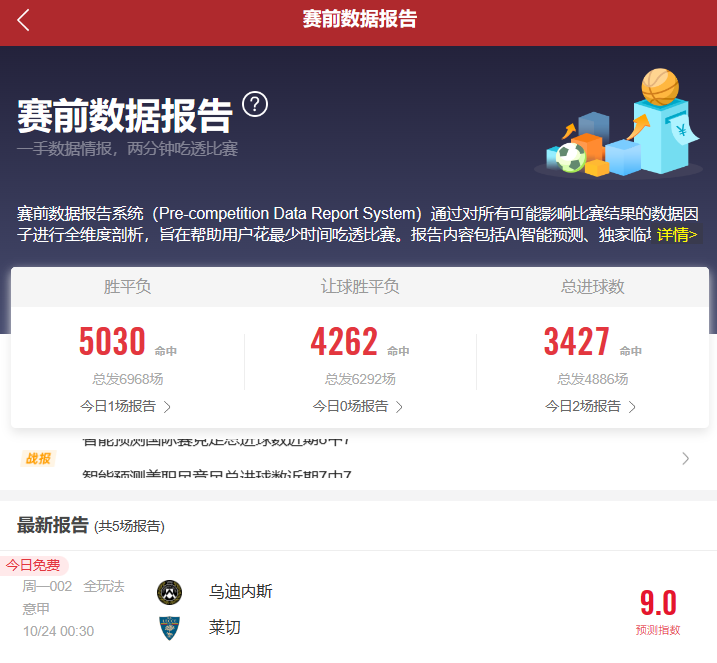The width and height of the screenshot is (717, 663).
Task: Open the 莱切 team name
Action: [225, 627]
